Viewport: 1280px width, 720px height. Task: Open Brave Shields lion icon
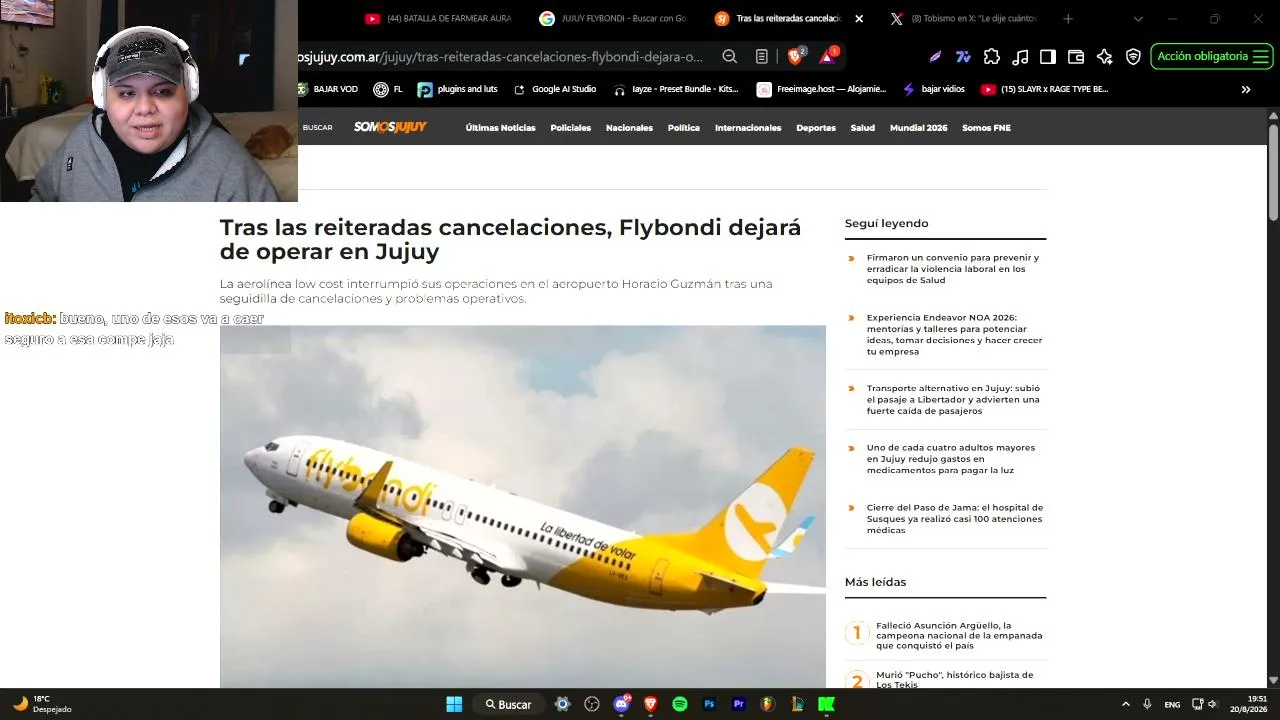click(796, 56)
